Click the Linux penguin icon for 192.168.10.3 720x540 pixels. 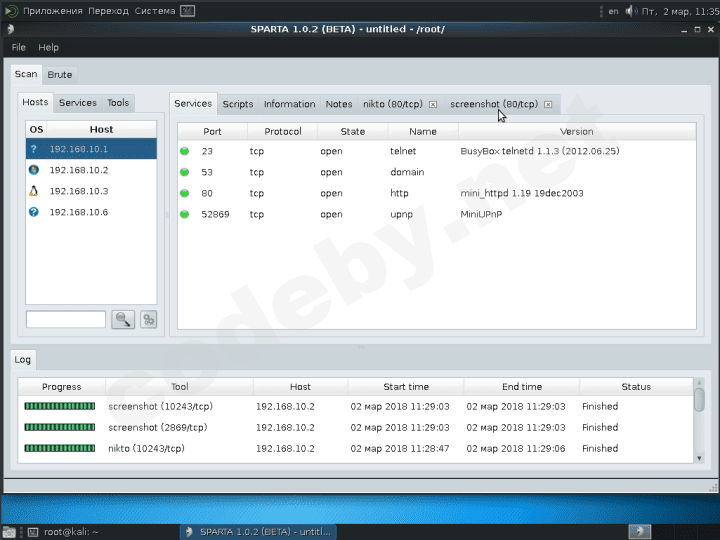tap(35, 191)
